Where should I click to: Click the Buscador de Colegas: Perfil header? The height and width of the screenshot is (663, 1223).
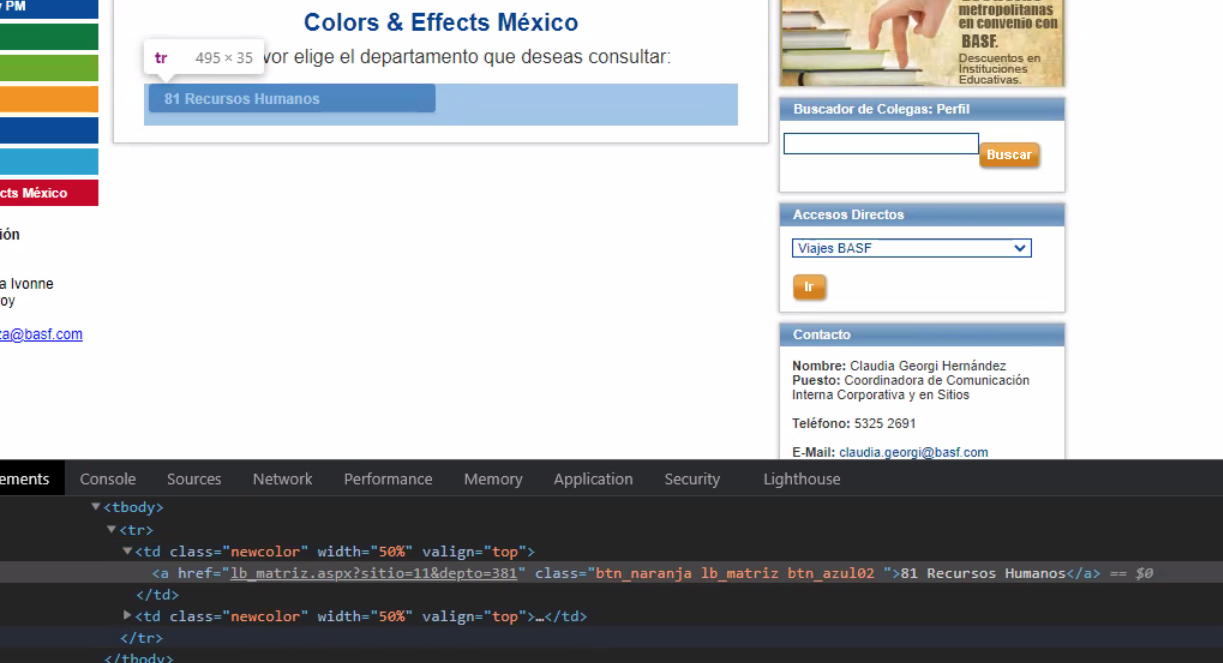[x=922, y=109]
